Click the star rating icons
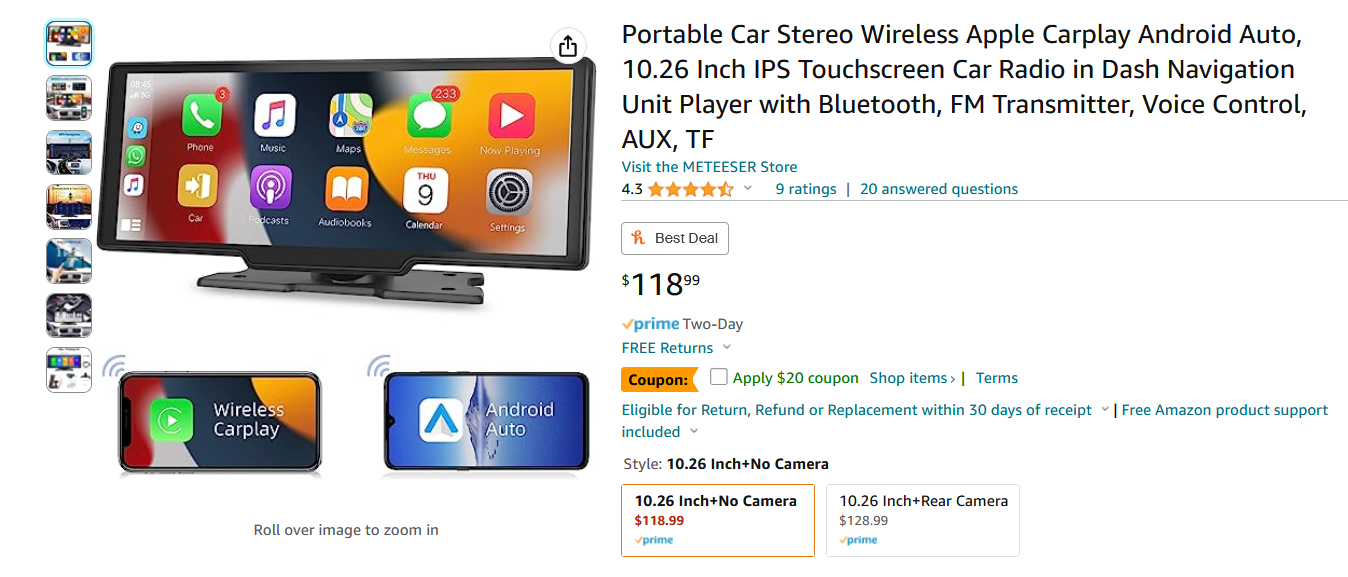Viewport: 1348px width, 577px height. tap(690, 189)
